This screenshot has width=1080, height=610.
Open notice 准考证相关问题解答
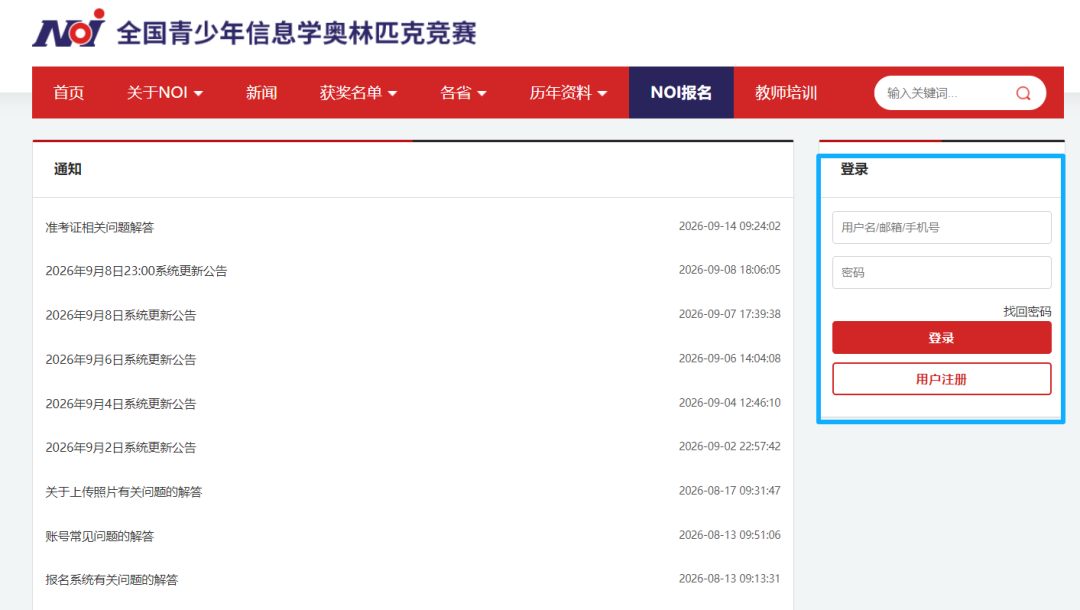(100, 227)
